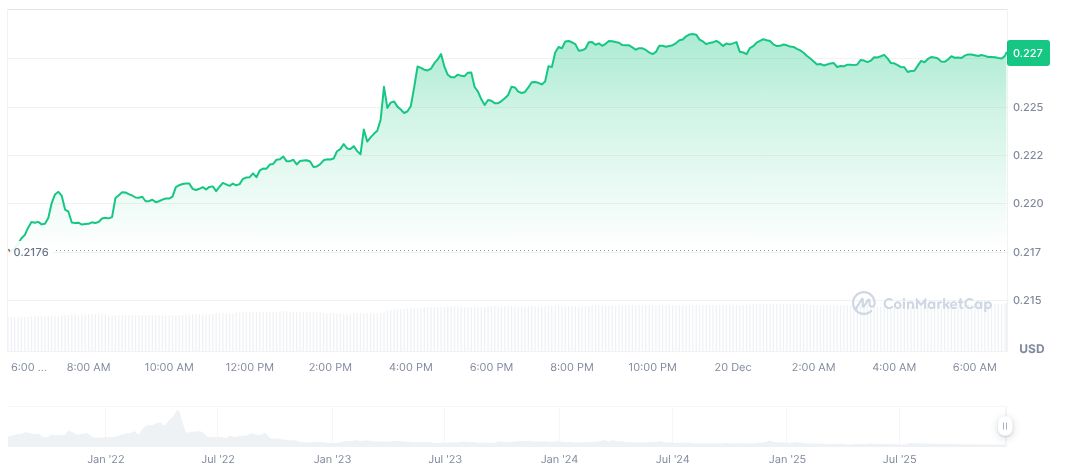Click the green 0.227 current price tag
Image resolution: width=1072 pixels, height=470 pixels.
tap(1029, 53)
